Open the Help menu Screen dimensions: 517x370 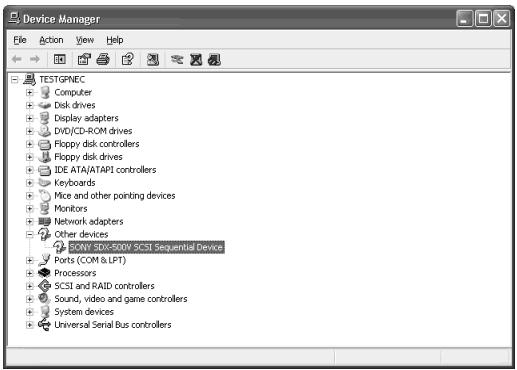(x=115, y=40)
